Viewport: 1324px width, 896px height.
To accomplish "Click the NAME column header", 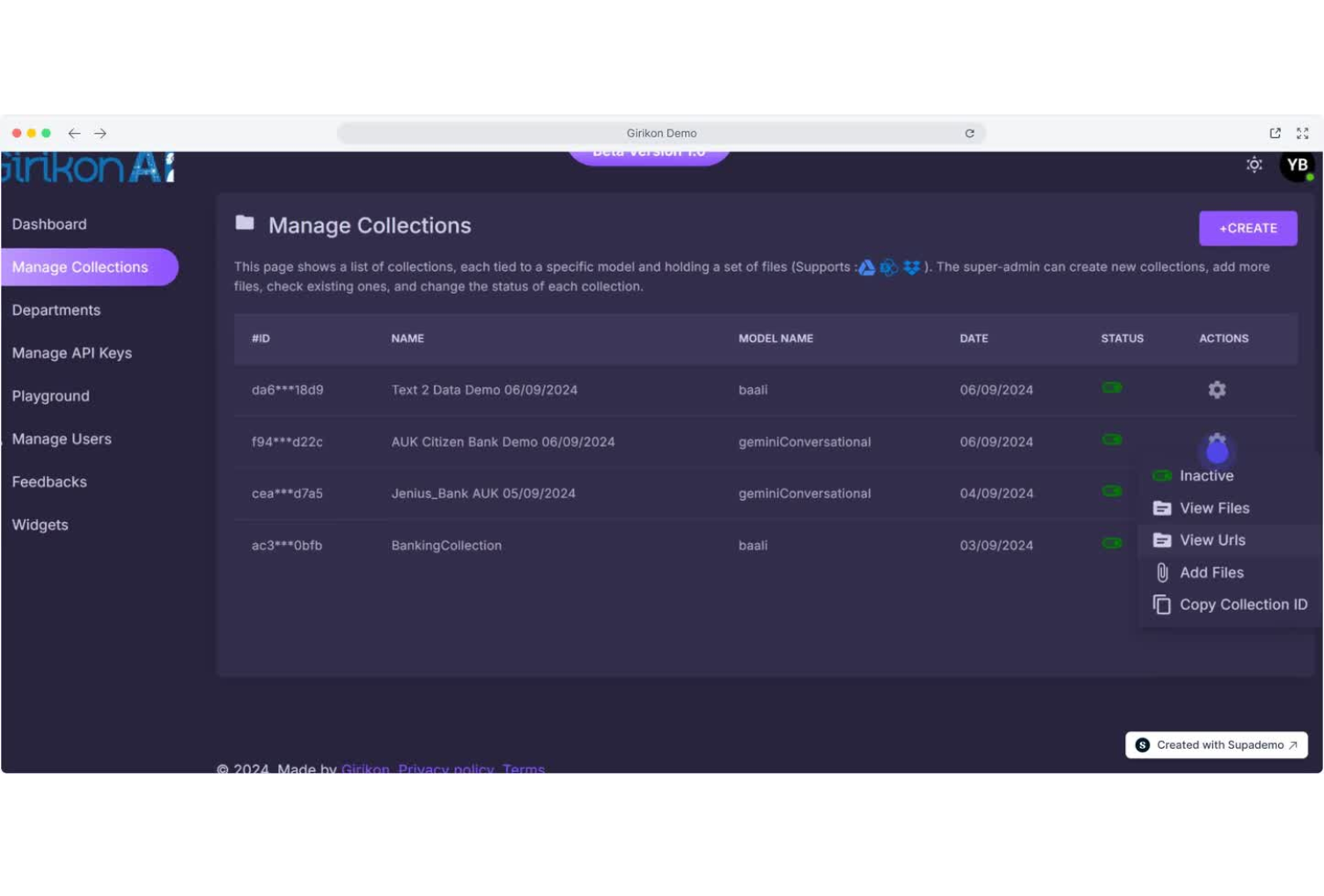I will coord(408,339).
